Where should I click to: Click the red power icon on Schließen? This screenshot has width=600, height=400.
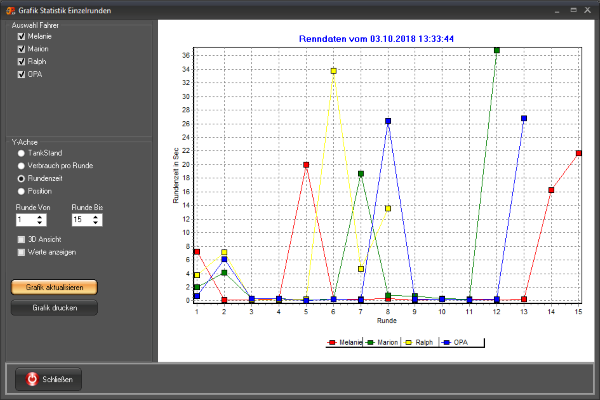click(32, 379)
